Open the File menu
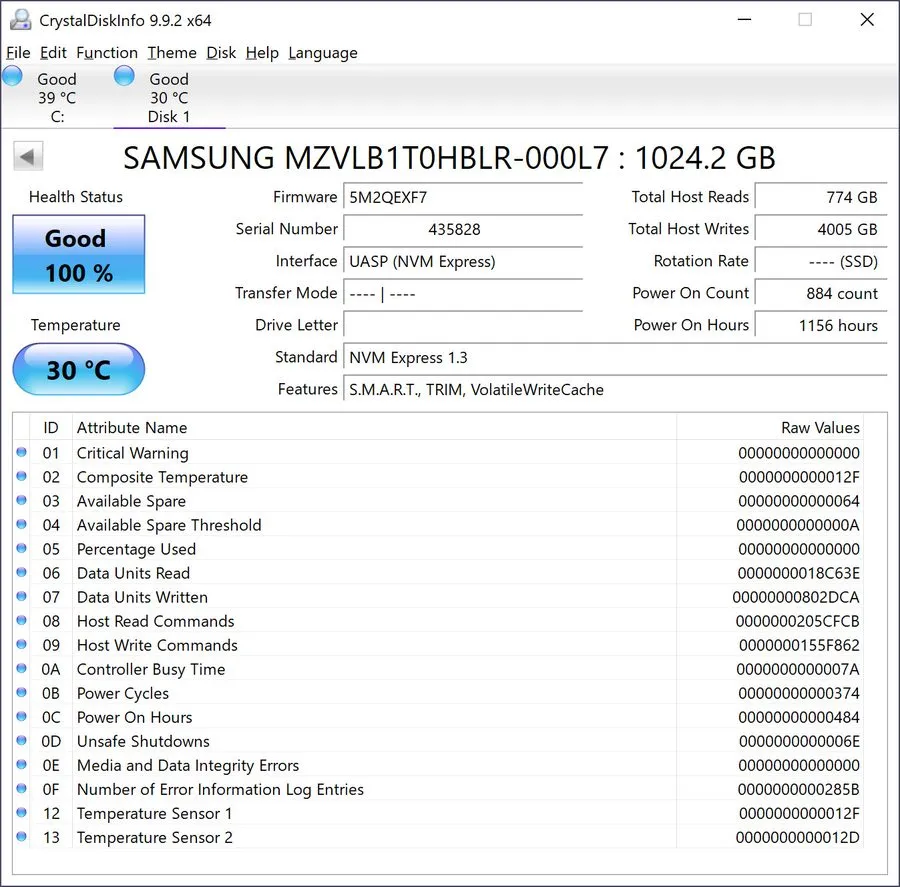Screen dimensions: 900x887 pyautogui.click(x=18, y=53)
